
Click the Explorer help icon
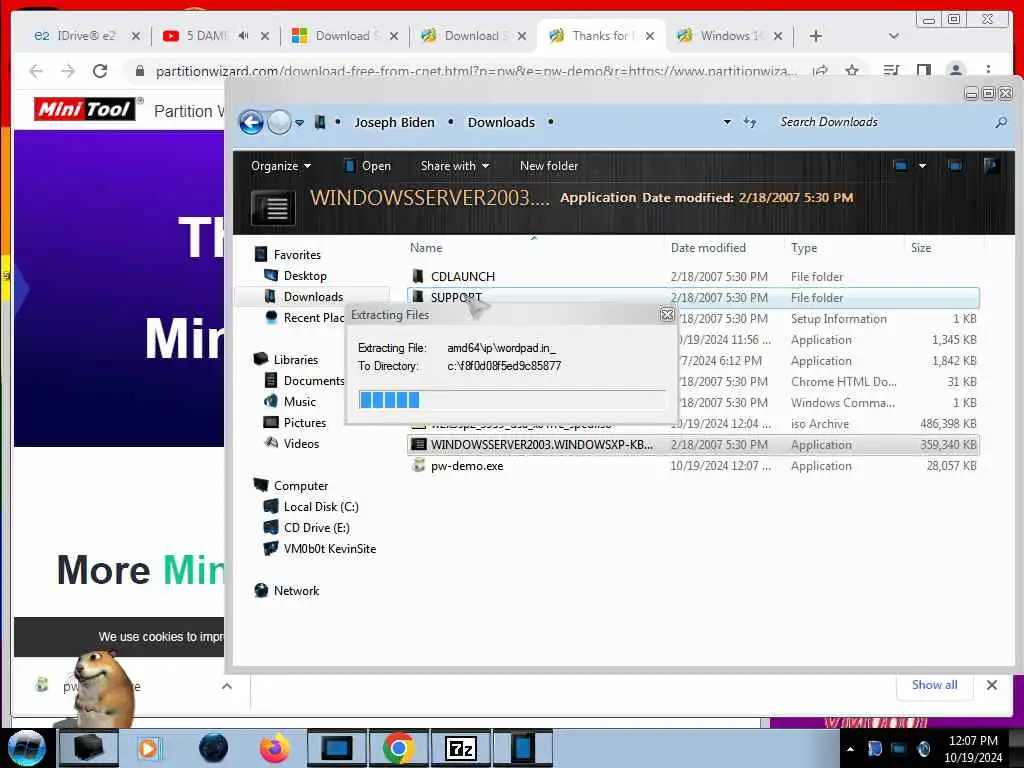[x=991, y=166]
